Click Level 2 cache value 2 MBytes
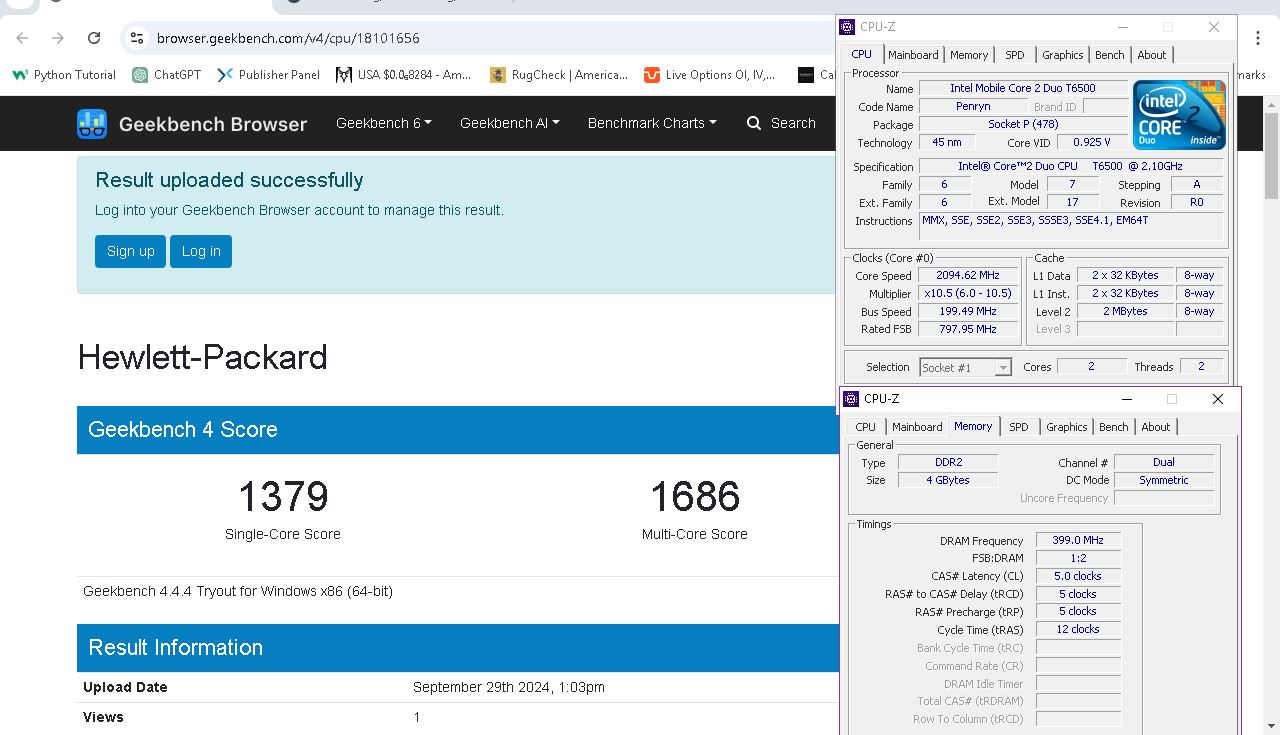Image resolution: width=1280 pixels, height=735 pixels. pos(1126,311)
